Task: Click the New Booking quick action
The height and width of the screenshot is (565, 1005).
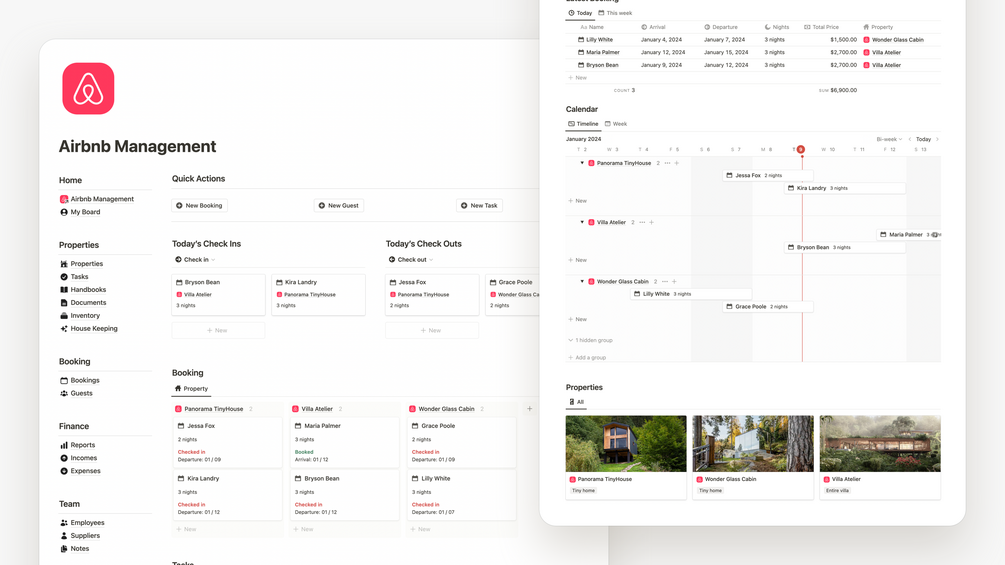Action: pos(199,206)
